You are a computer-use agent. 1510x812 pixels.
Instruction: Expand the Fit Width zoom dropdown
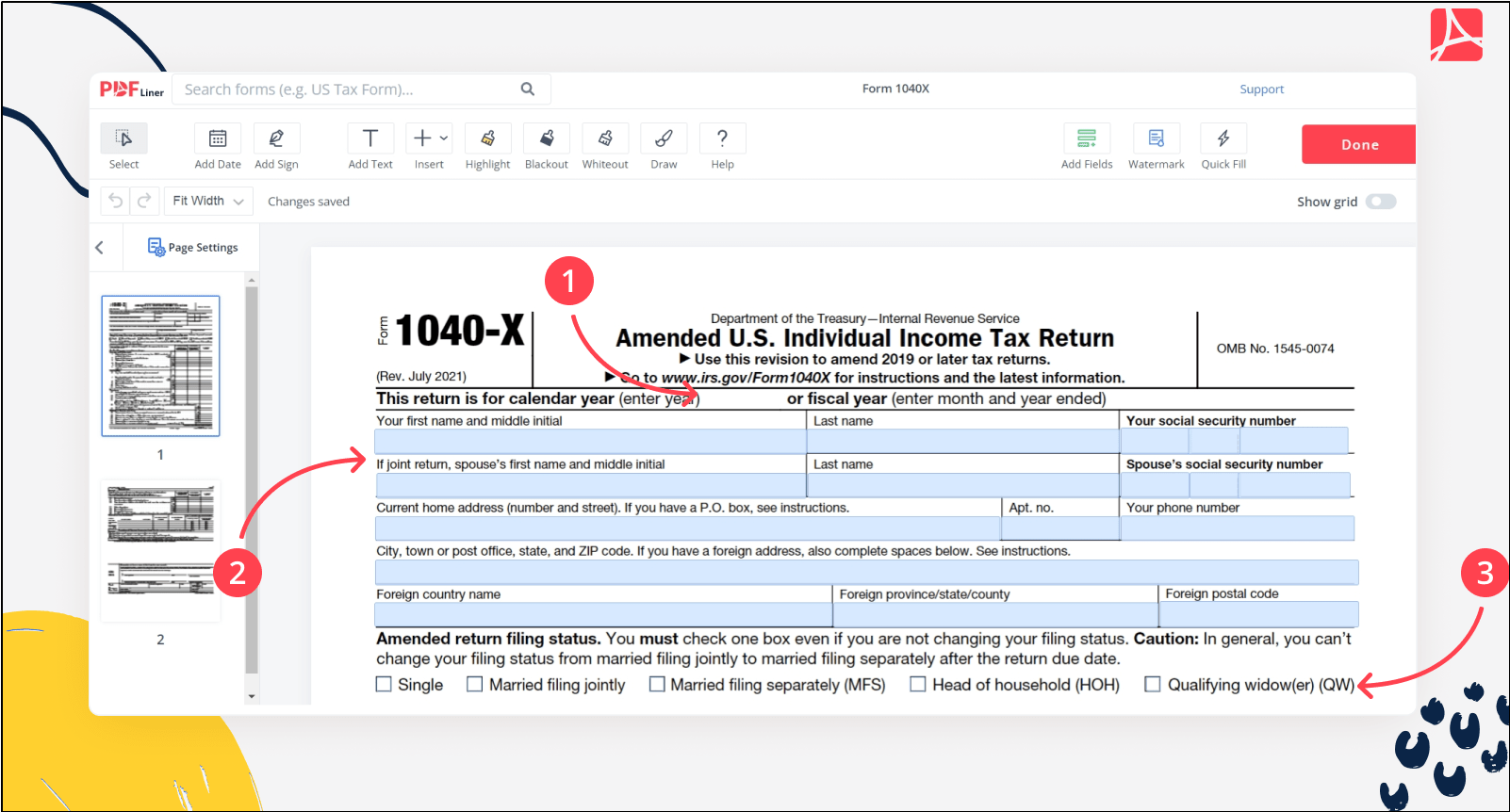pos(208,201)
